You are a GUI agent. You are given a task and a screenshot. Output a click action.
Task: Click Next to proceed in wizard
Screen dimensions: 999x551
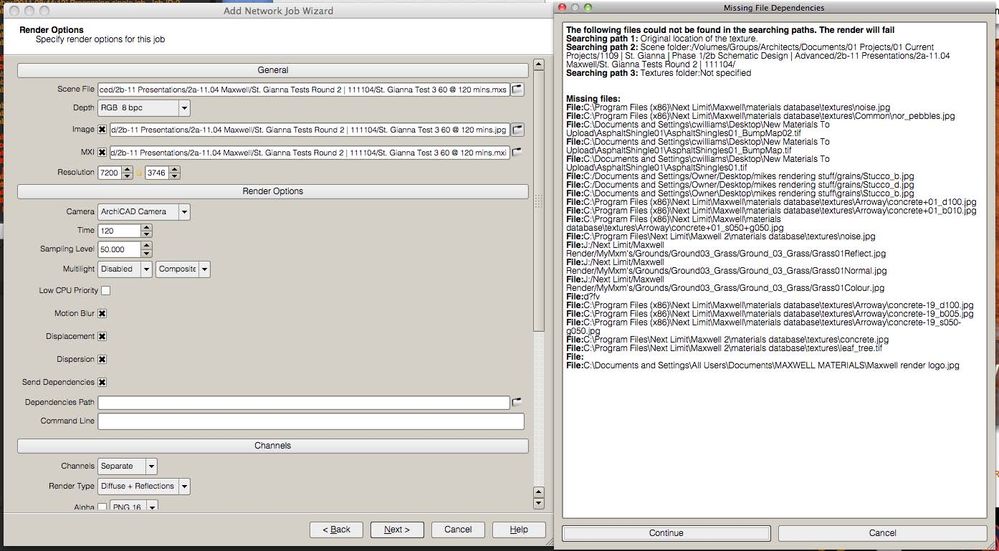[397, 529]
